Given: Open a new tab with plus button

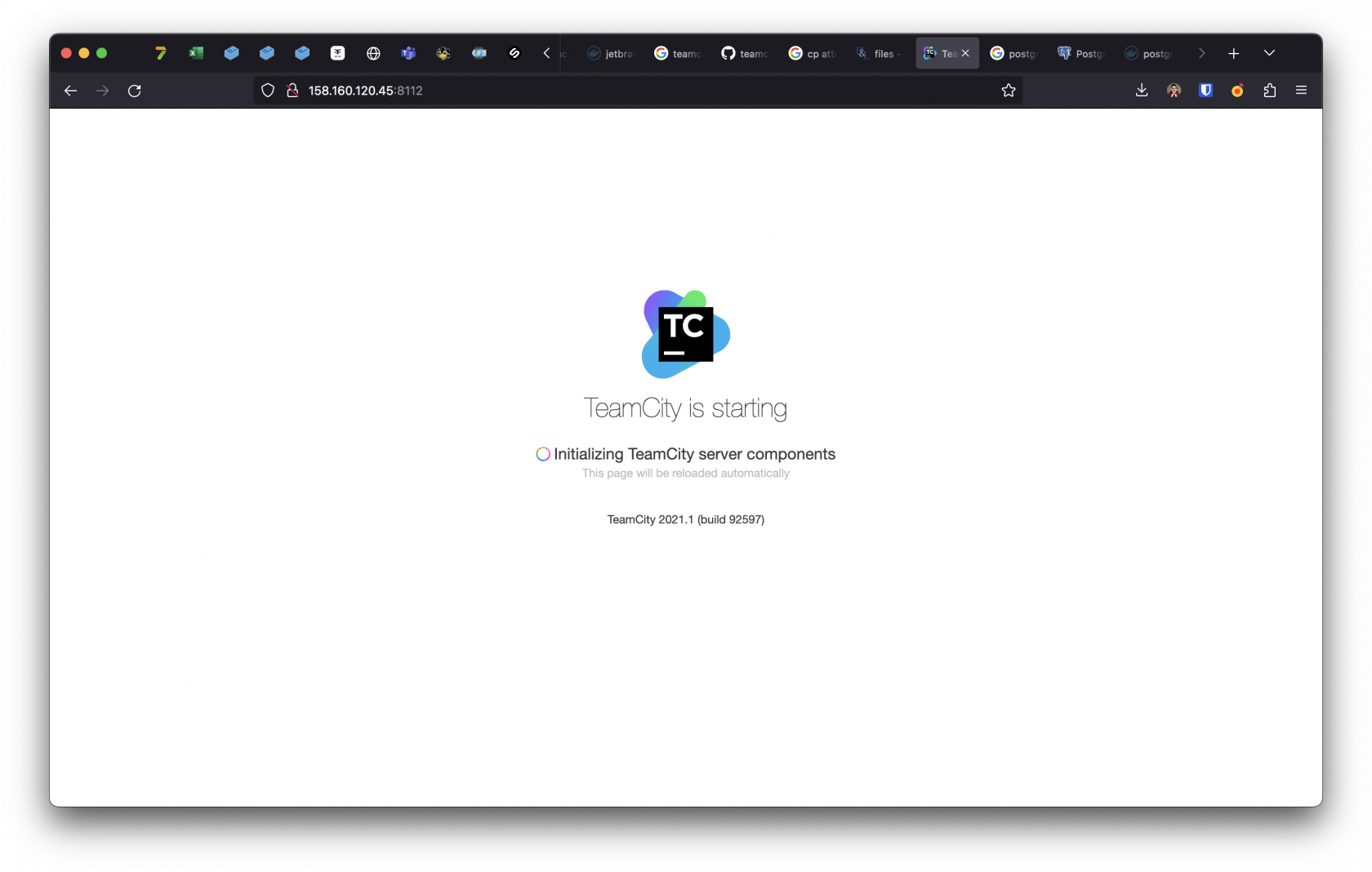Looking at the screenshot, I should [1233, 53].
